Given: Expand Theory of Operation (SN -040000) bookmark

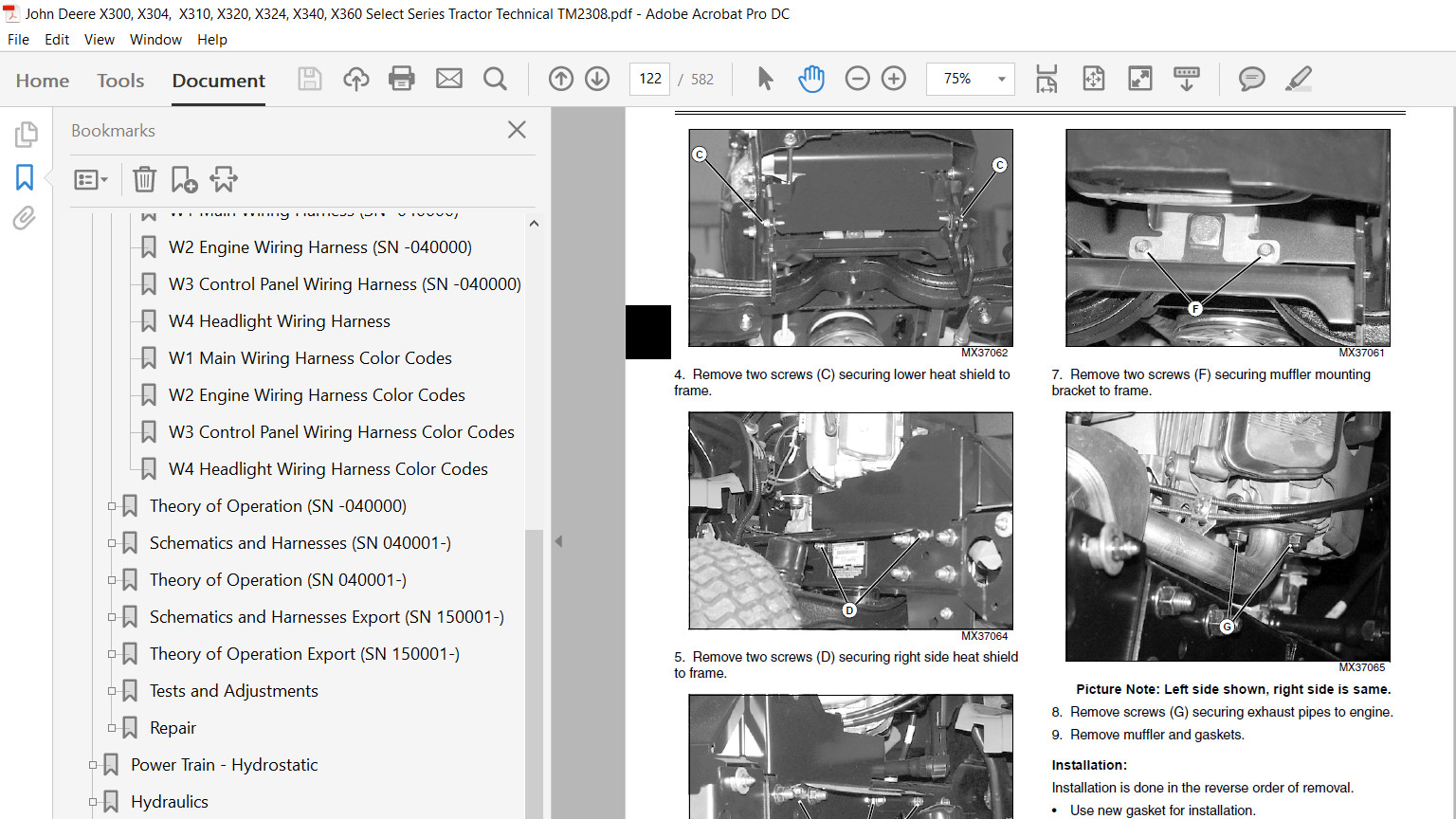Looking at the screenshot, I should pyautogui.click(x=112, y=506).
